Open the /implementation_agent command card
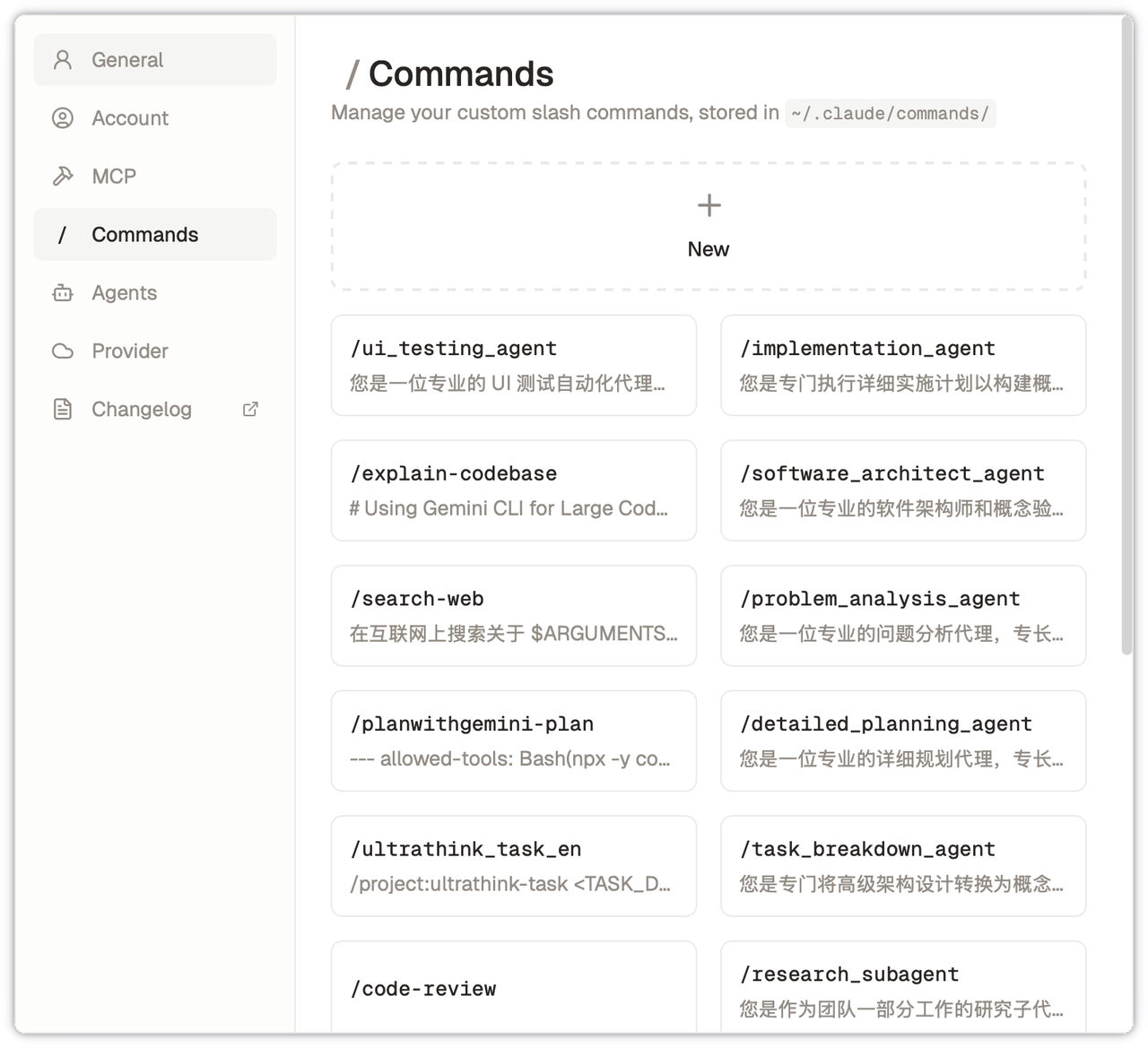The height and width of the screenshot is (1048, 1148). pyautogui.click(x=903, y=366)
